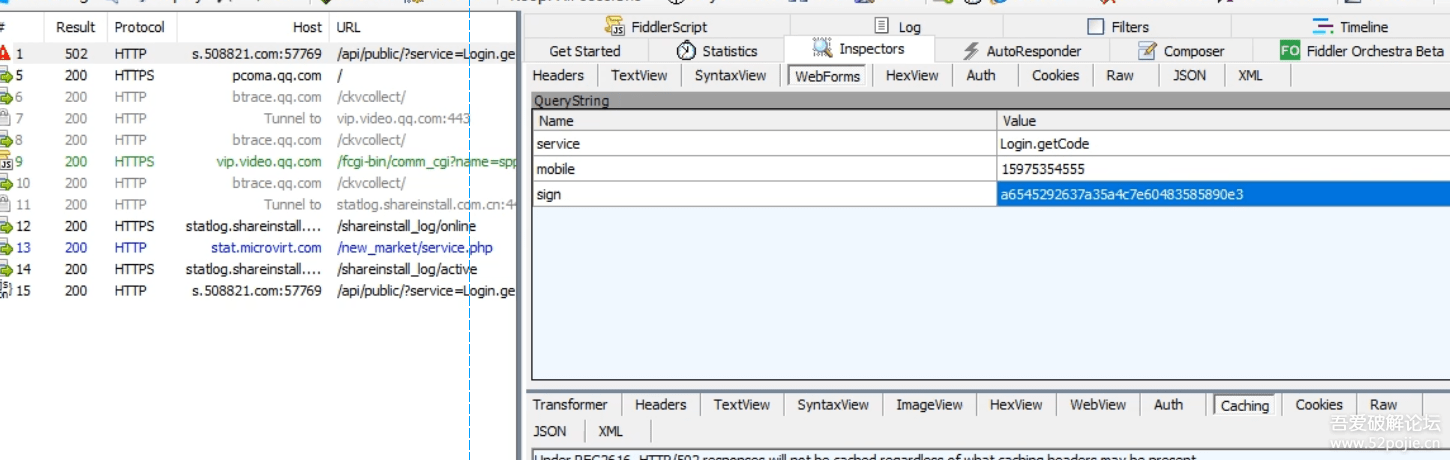1450x460 pixels.
Task: Click the mobile value field 15975354555
Action: (x=1042, y=169)
